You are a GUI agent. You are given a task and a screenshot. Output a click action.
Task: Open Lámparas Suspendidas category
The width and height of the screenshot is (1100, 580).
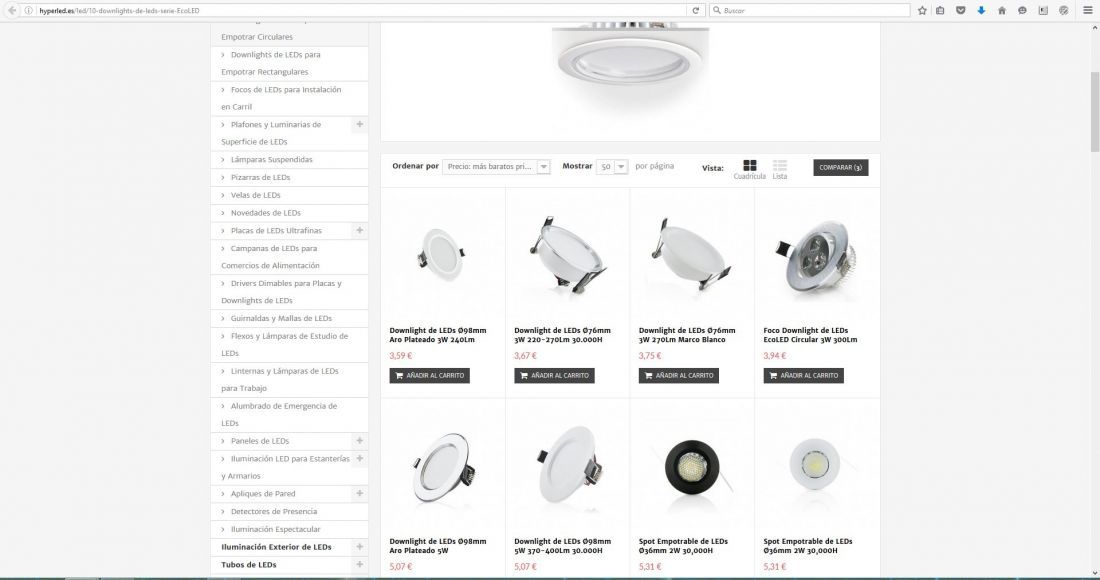pos(271,159)
